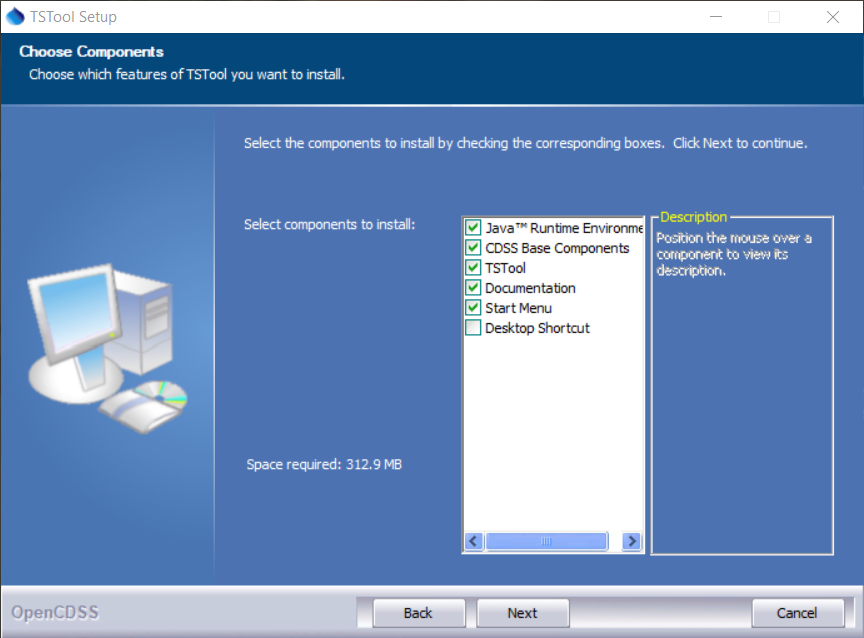Uncheck the Java Runtime Environment component

coord(472,227)
